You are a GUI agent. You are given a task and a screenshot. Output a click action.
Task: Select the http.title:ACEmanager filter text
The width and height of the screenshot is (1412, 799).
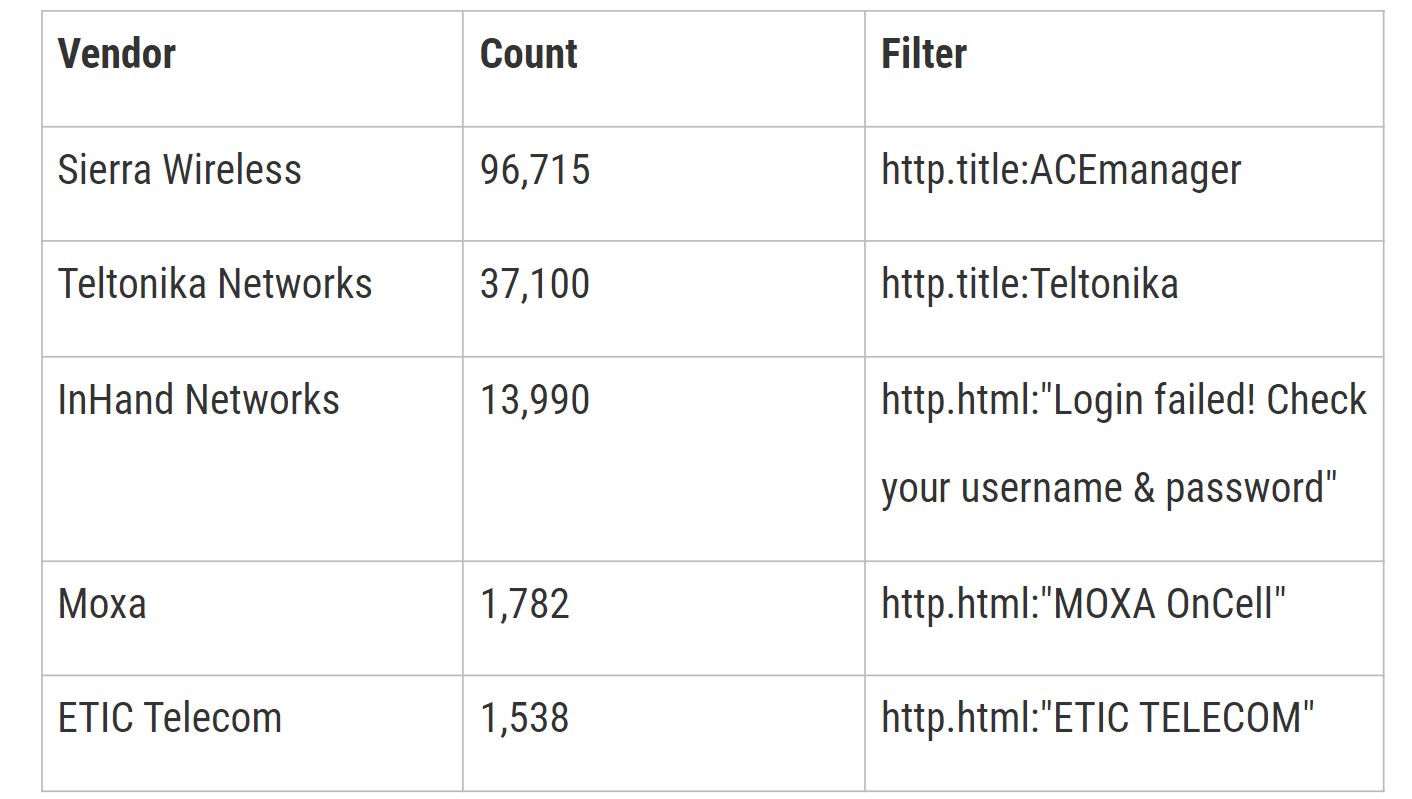click(1061, 170)
